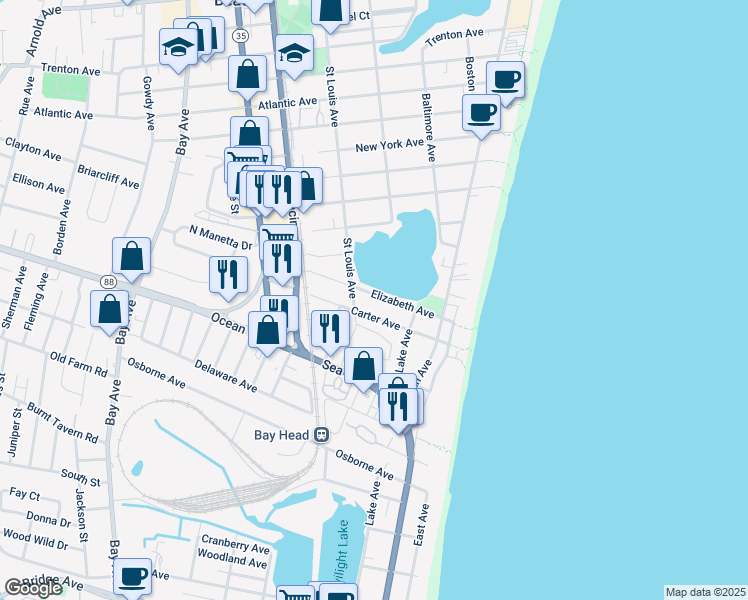Viewport: 748px width, 600px height.
Task: Open the cafe marker at bottom near Bridge Ave
Action: 132,578
